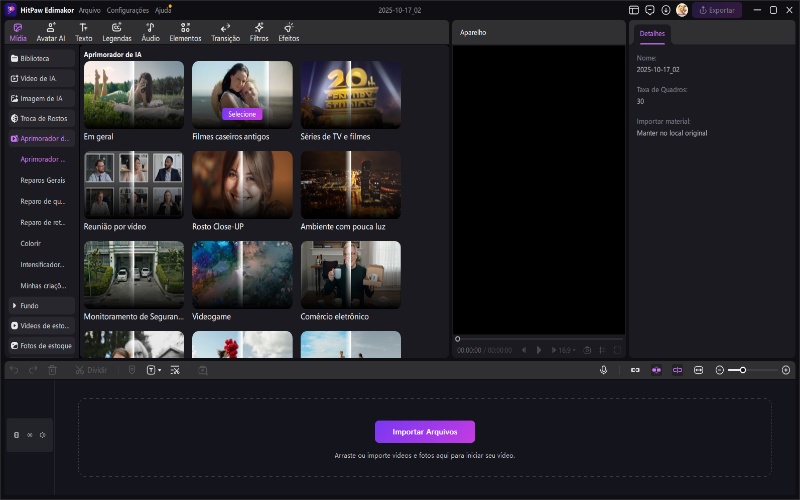Toggle track mute speaker icon

pos(43,435)
